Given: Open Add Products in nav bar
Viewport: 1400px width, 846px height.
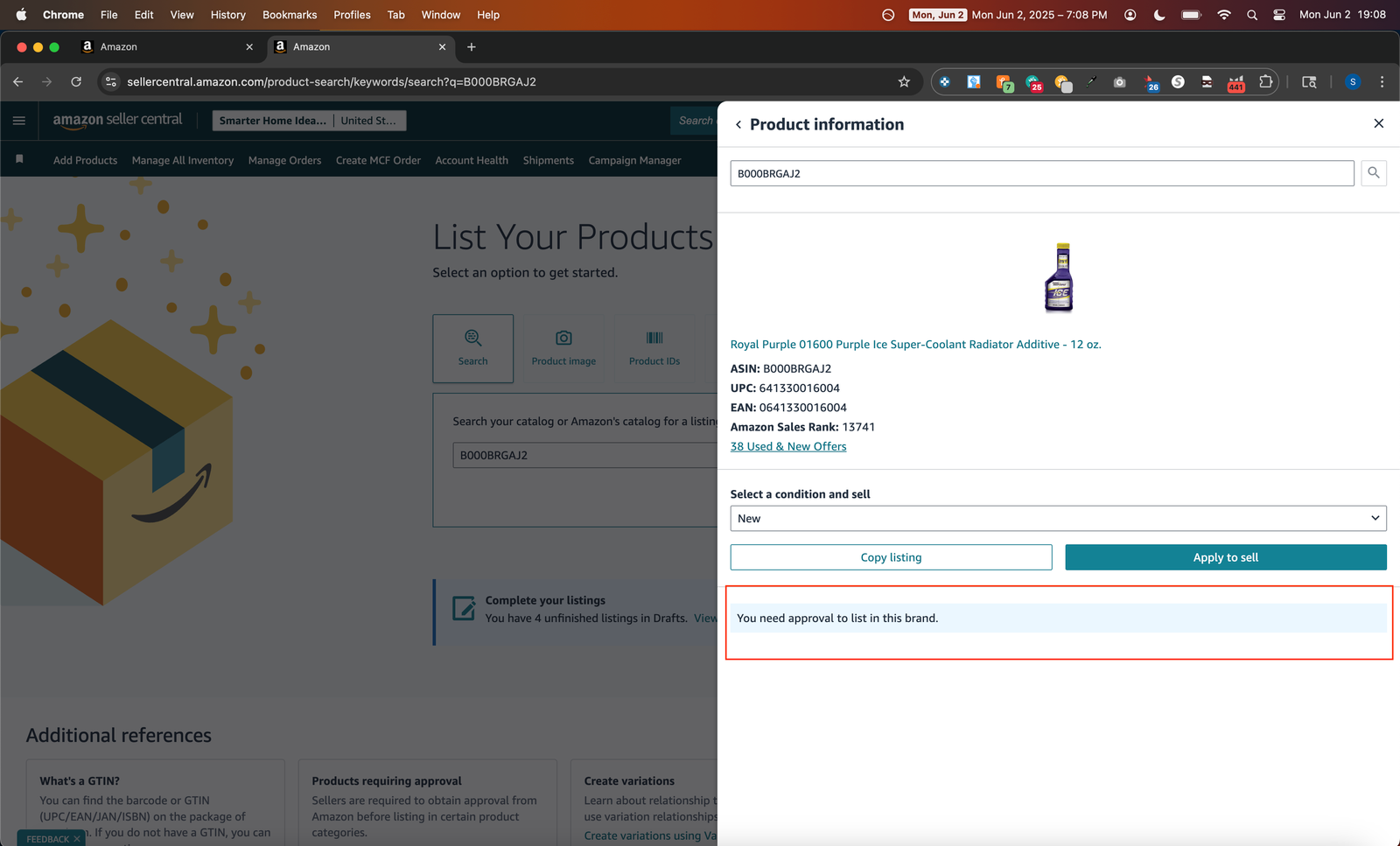Looking at the screenshot, I should tap(85, 160).
